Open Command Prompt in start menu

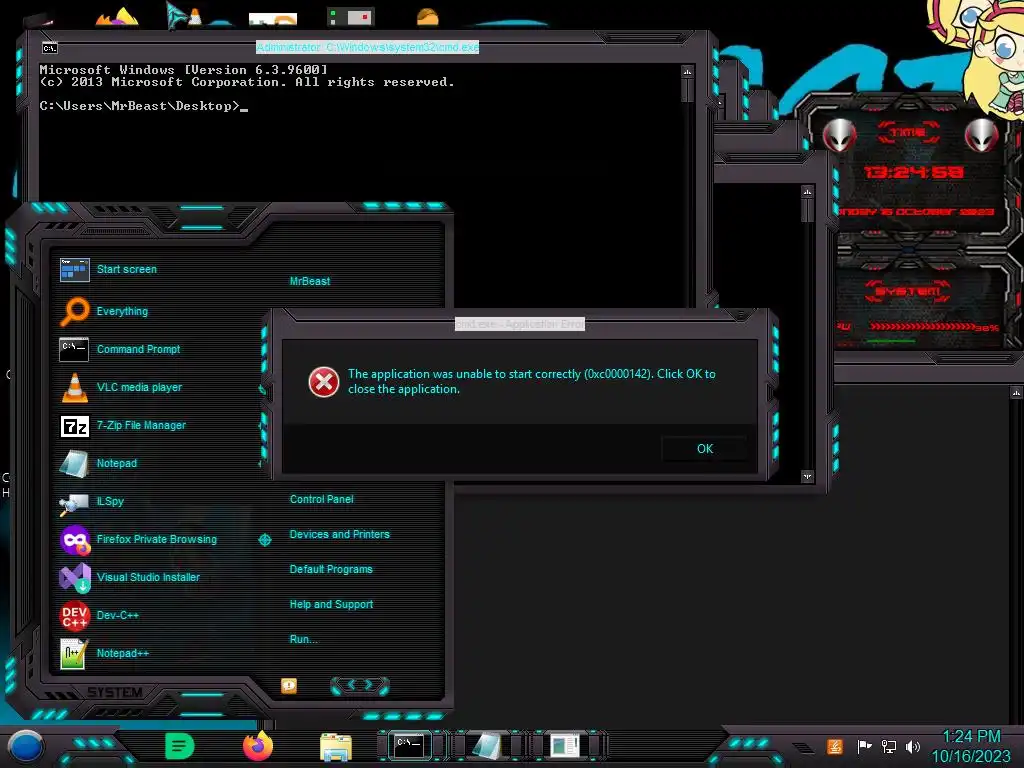click(120, 349)
